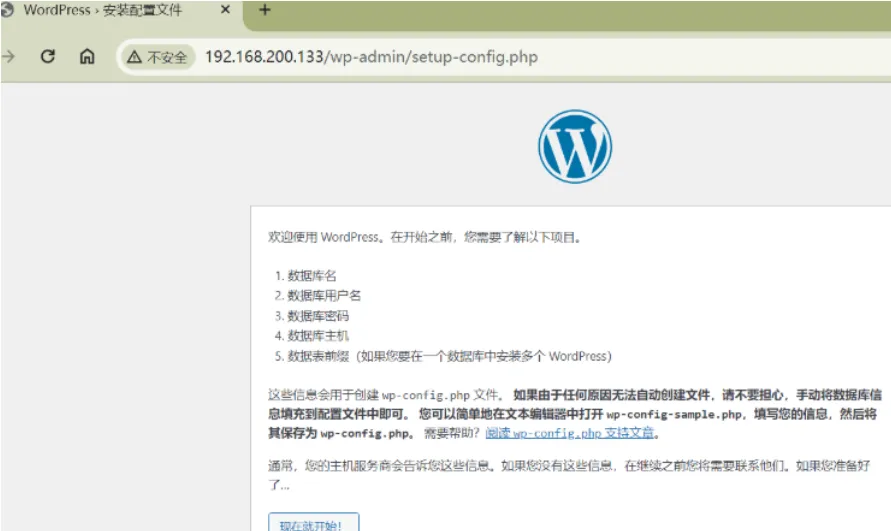Click the 数据库密码 list item

pyautogui.click(x=318, y=315)
